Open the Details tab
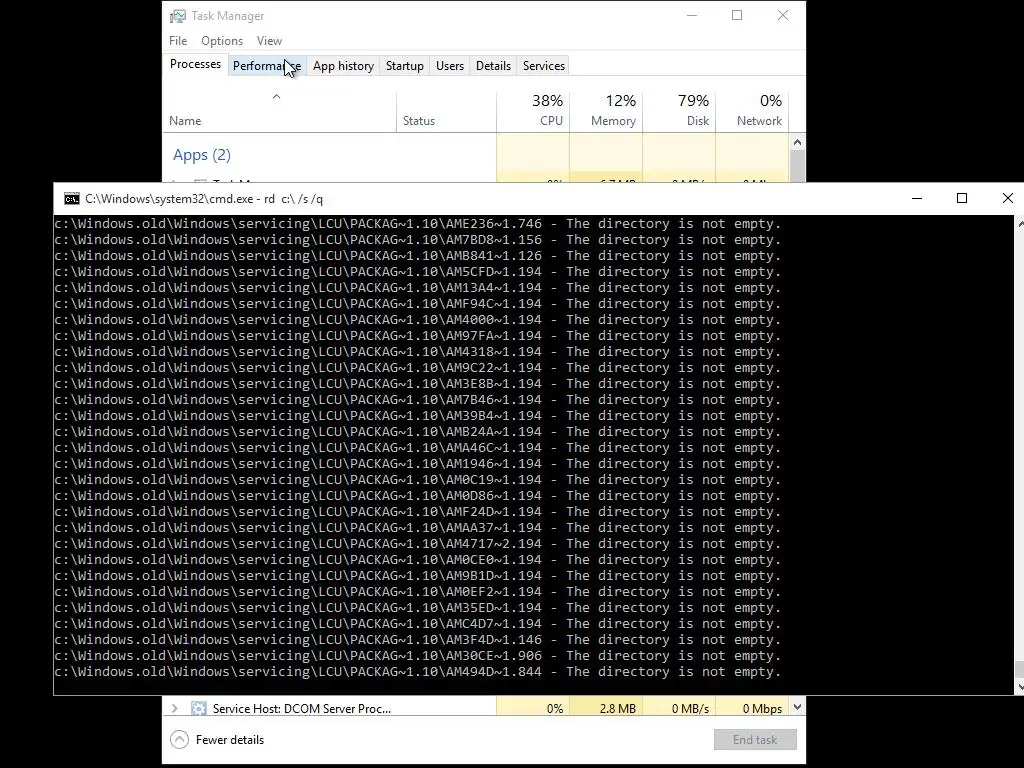 click(x=493, y=65)
